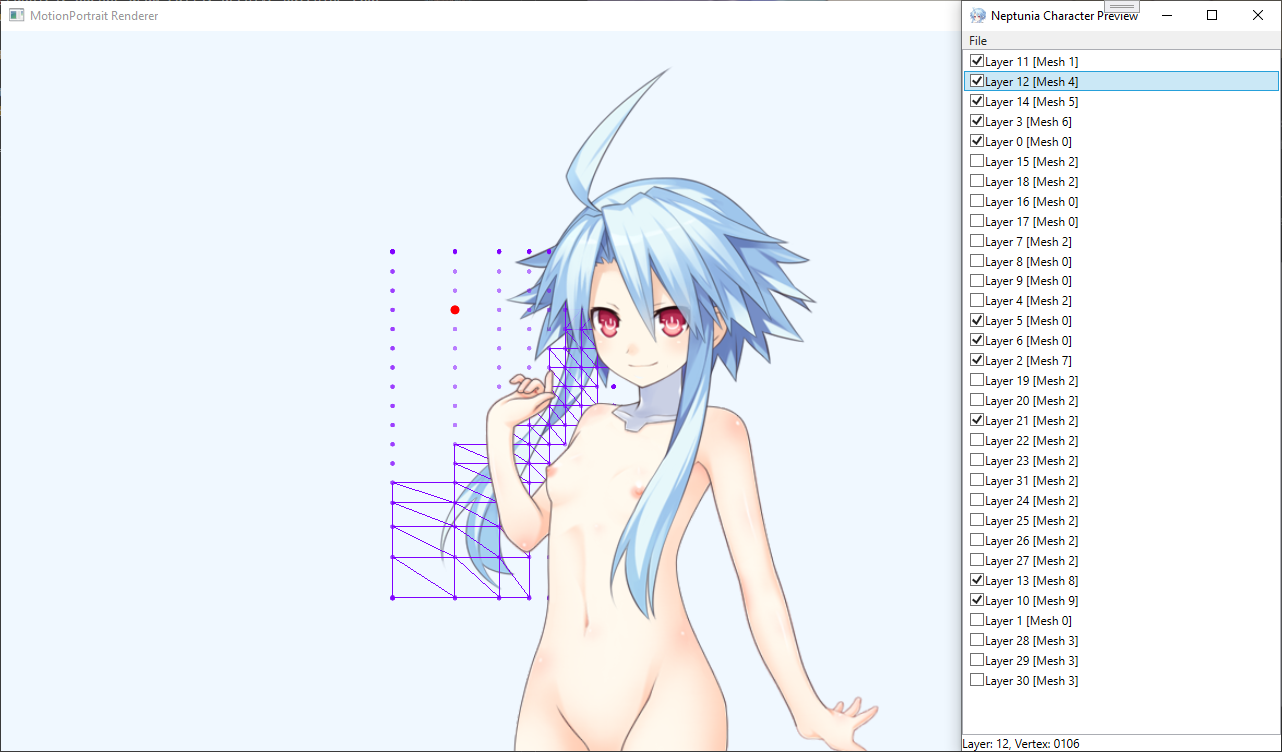Viewport: 1282px width, 752px height.
Task: Minimize the Neptunia Character Preview window
Action: click(1166, 15)
